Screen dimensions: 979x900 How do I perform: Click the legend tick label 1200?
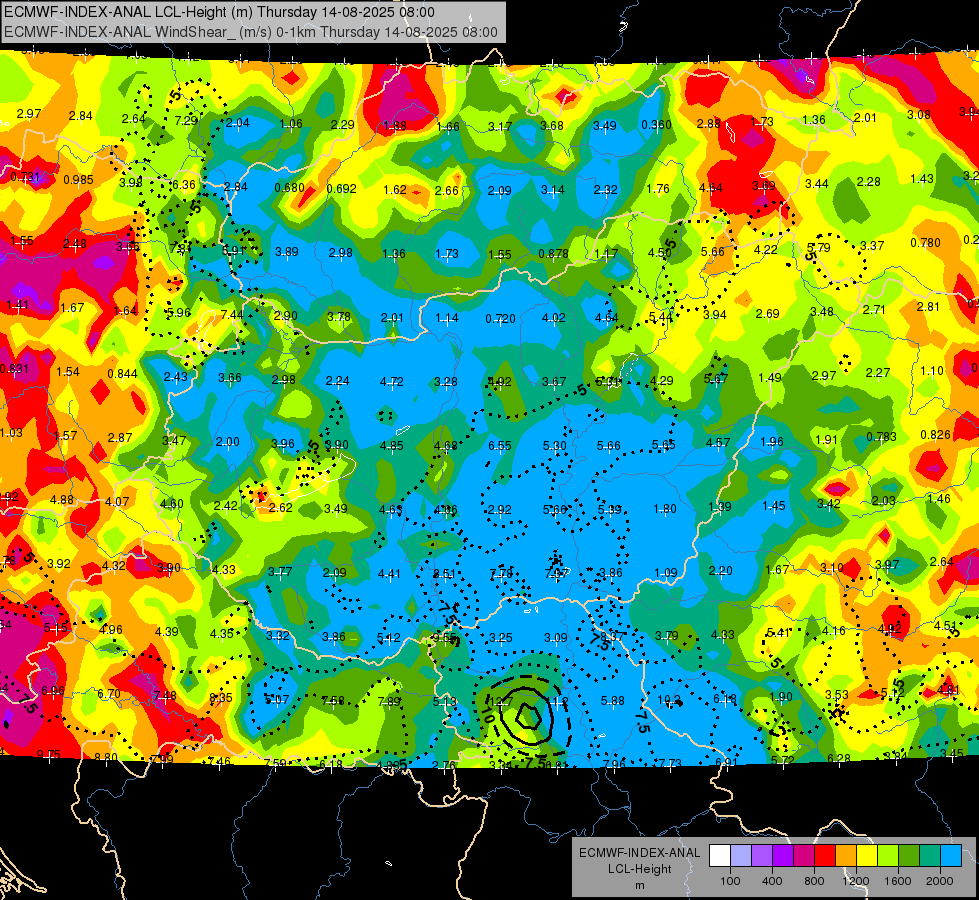855,881
